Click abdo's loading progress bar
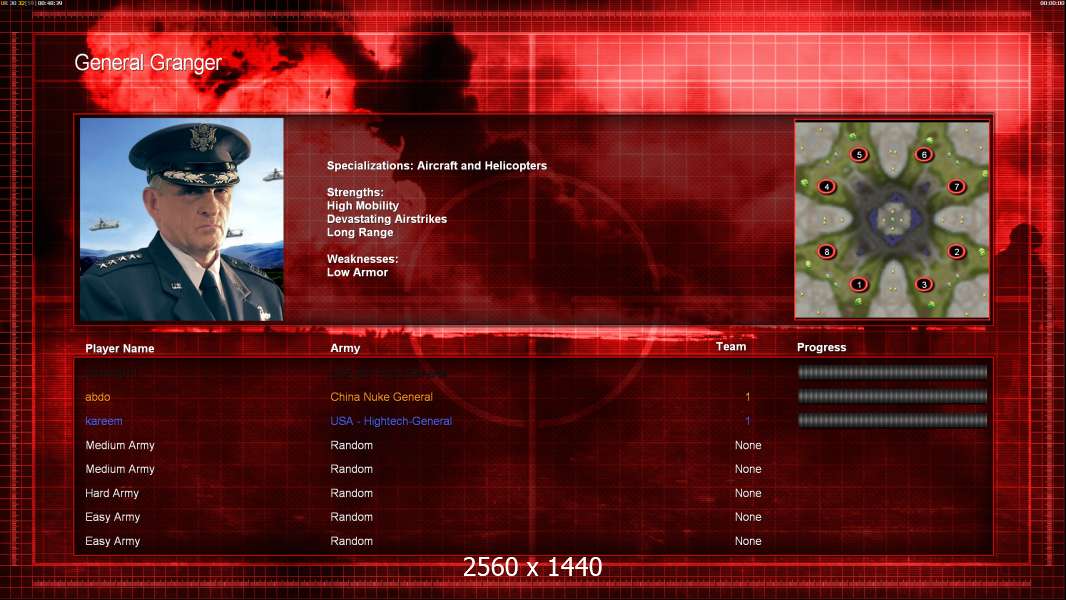Screen dimensions: 1066x600 click(x=893, y=396)
